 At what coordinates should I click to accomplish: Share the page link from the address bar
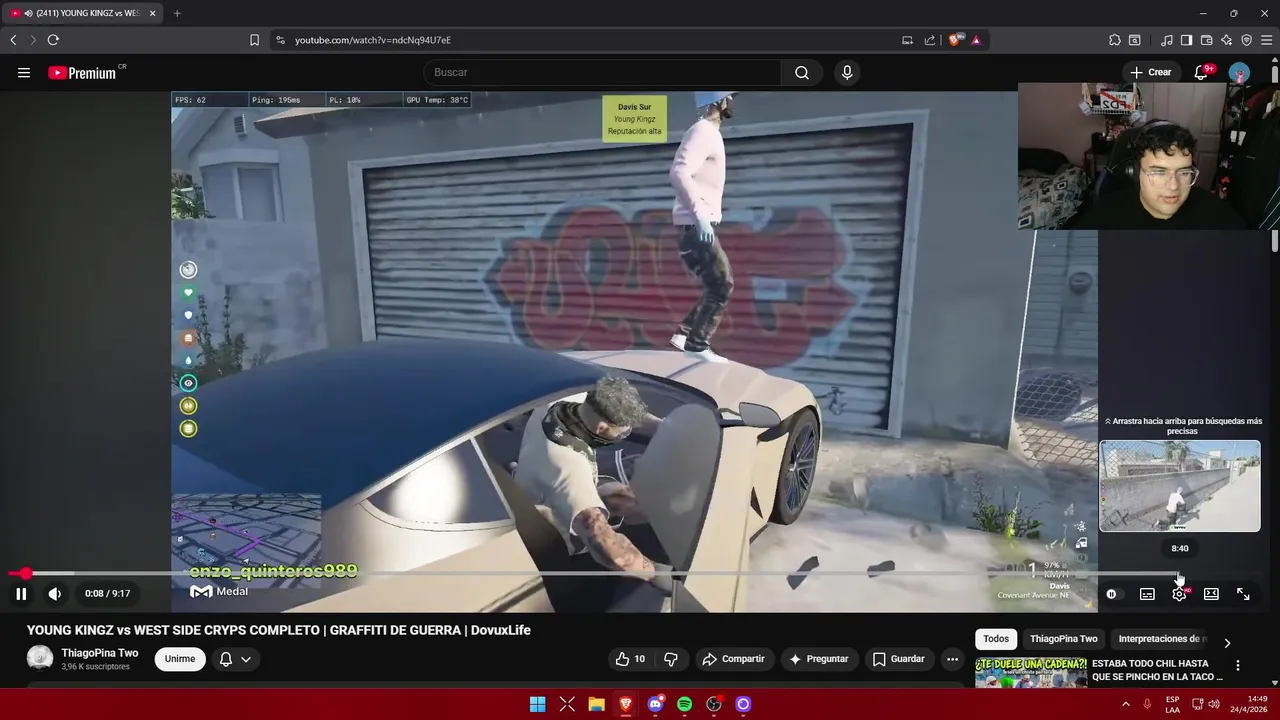[930, 40]
